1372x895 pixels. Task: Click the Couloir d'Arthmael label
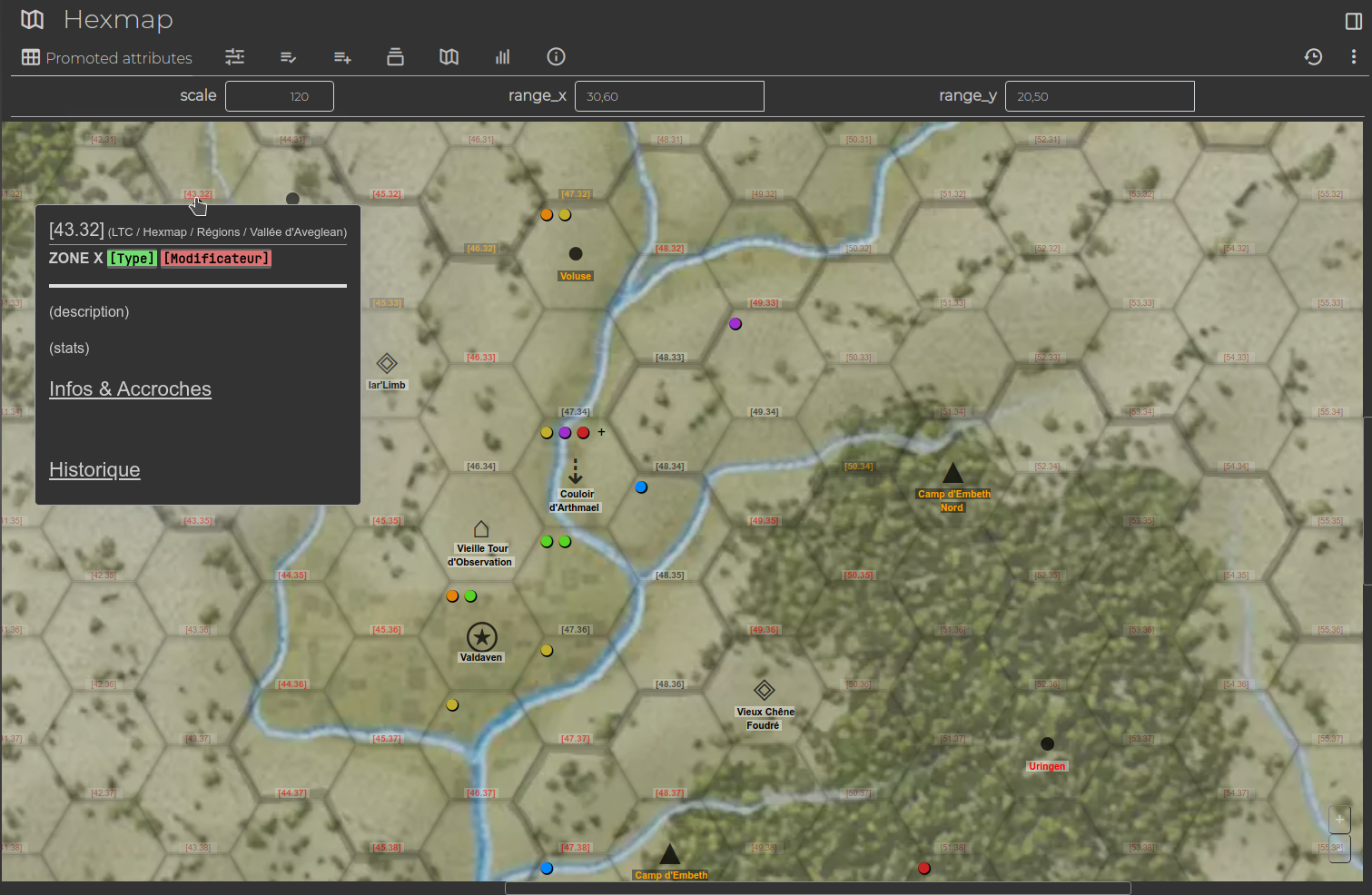pos(575,501)
